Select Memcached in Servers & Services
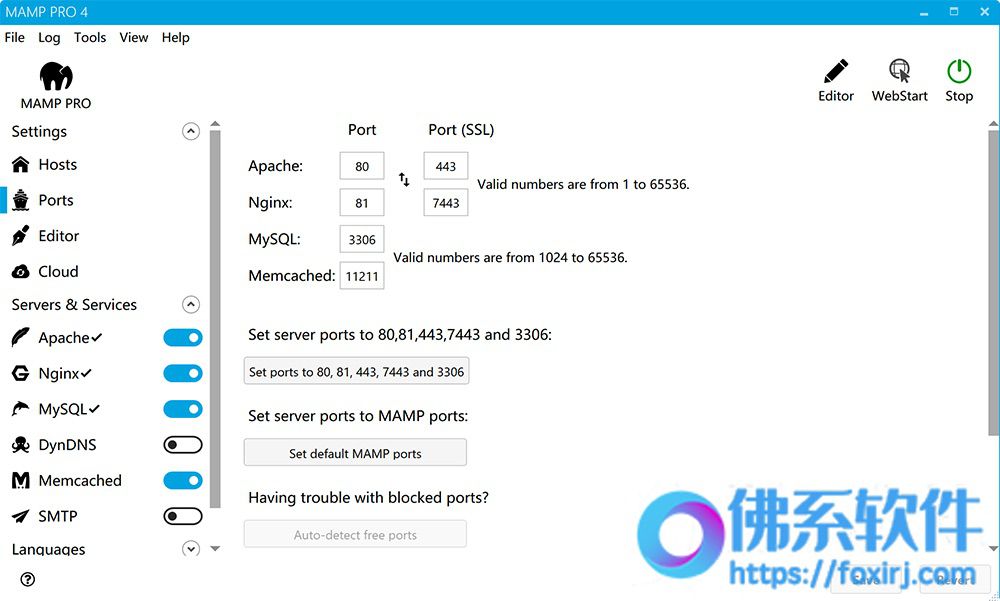This screenshot has width=1000, height=601. pos(80,480)
